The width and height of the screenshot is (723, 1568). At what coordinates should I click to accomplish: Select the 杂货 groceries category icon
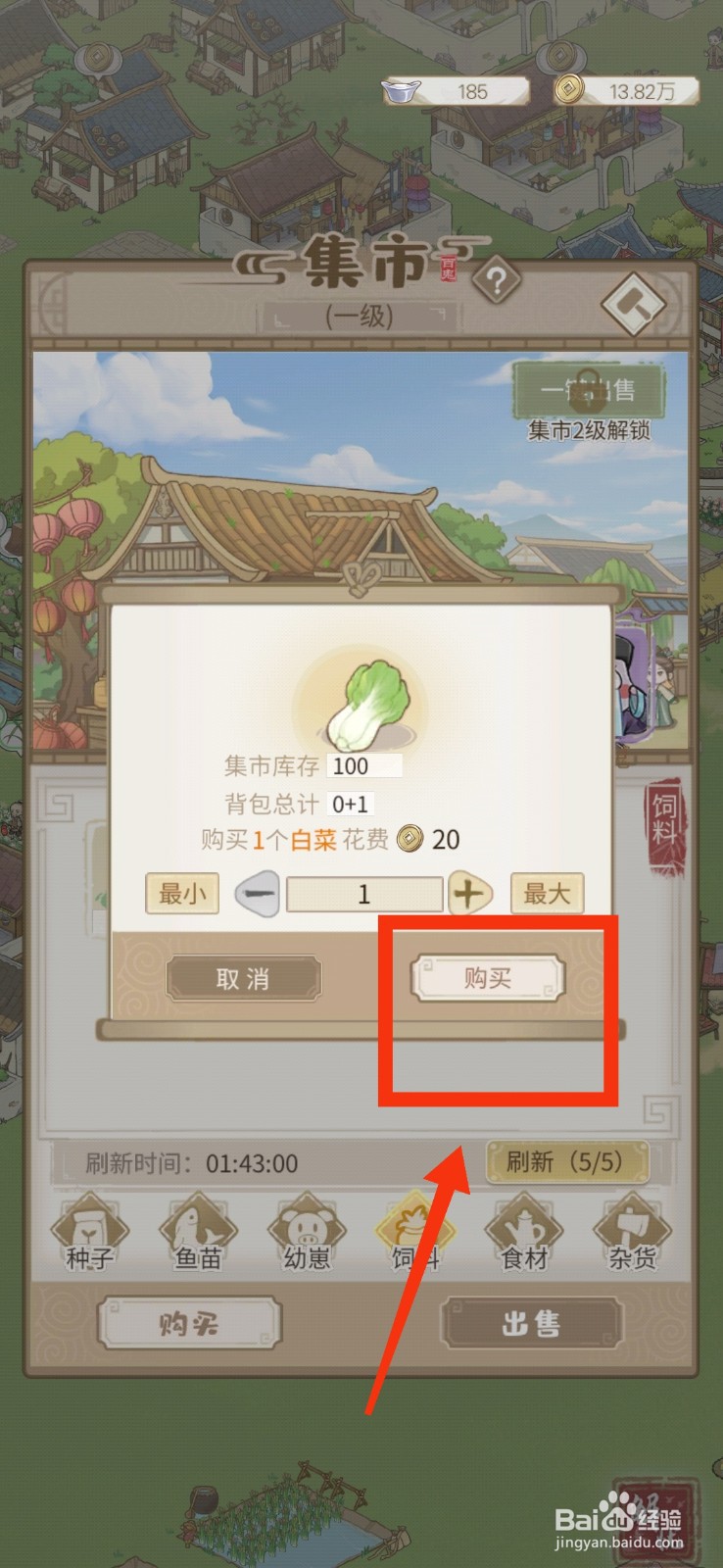[x=632, y=1233]
